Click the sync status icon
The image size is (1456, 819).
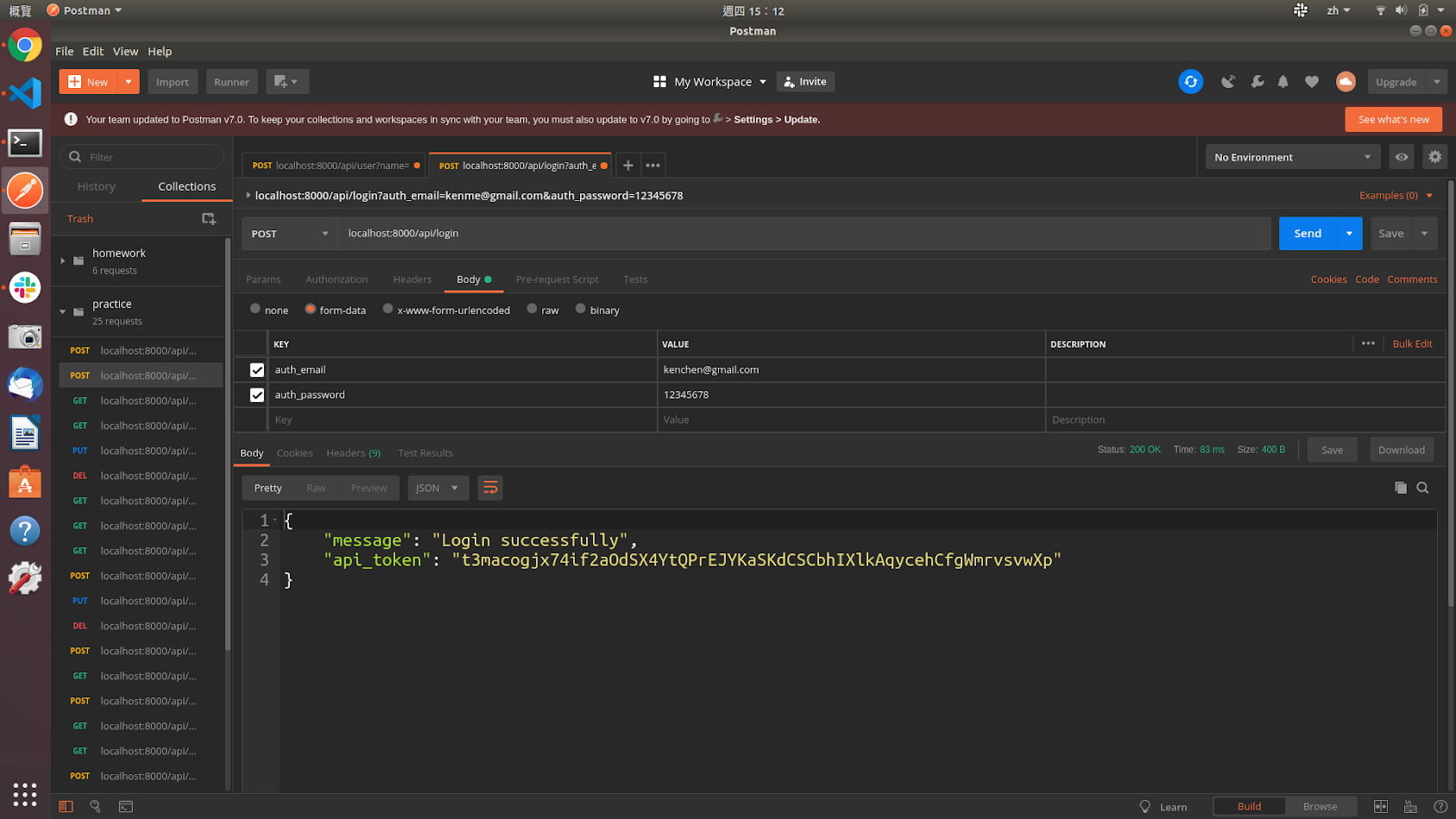click(x=1190, y=81)
